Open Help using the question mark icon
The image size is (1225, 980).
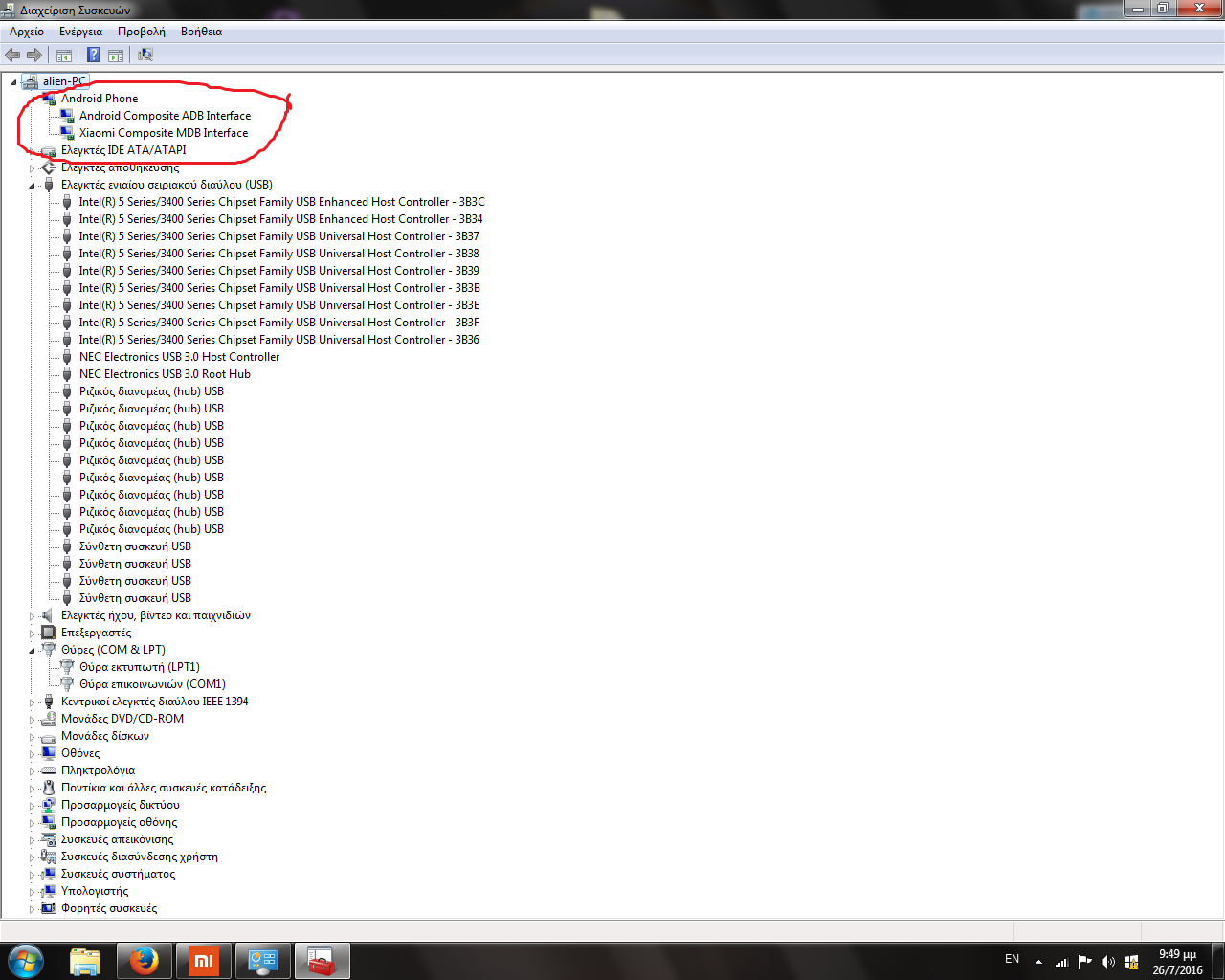(x=93, y=55)
